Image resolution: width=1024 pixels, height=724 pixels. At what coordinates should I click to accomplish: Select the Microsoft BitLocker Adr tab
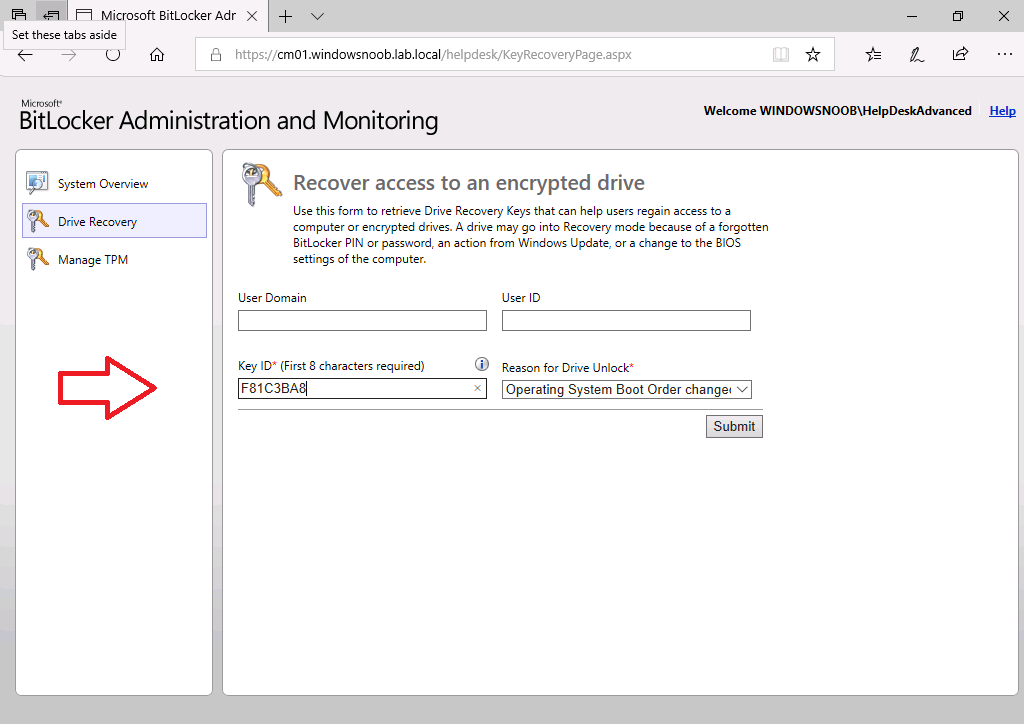[x=168, y=16]
